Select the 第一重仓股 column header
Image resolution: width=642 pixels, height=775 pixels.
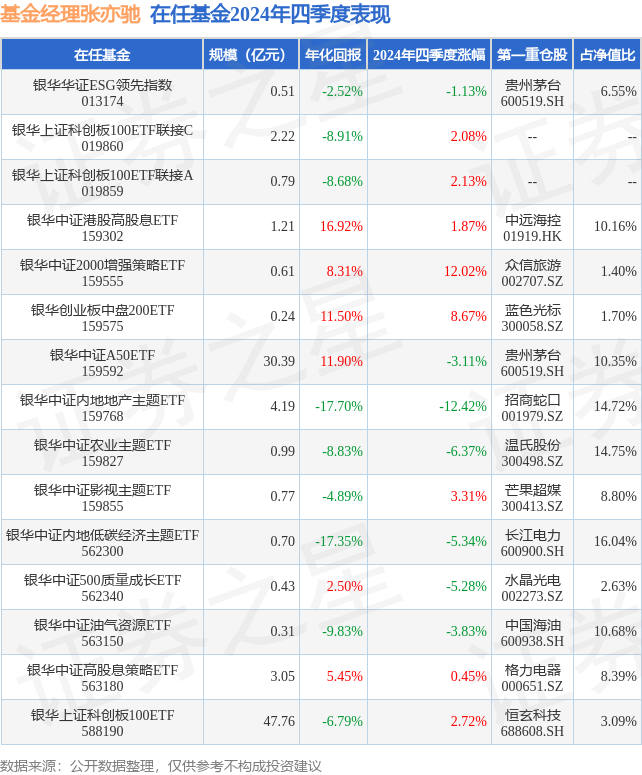(532, 55)
